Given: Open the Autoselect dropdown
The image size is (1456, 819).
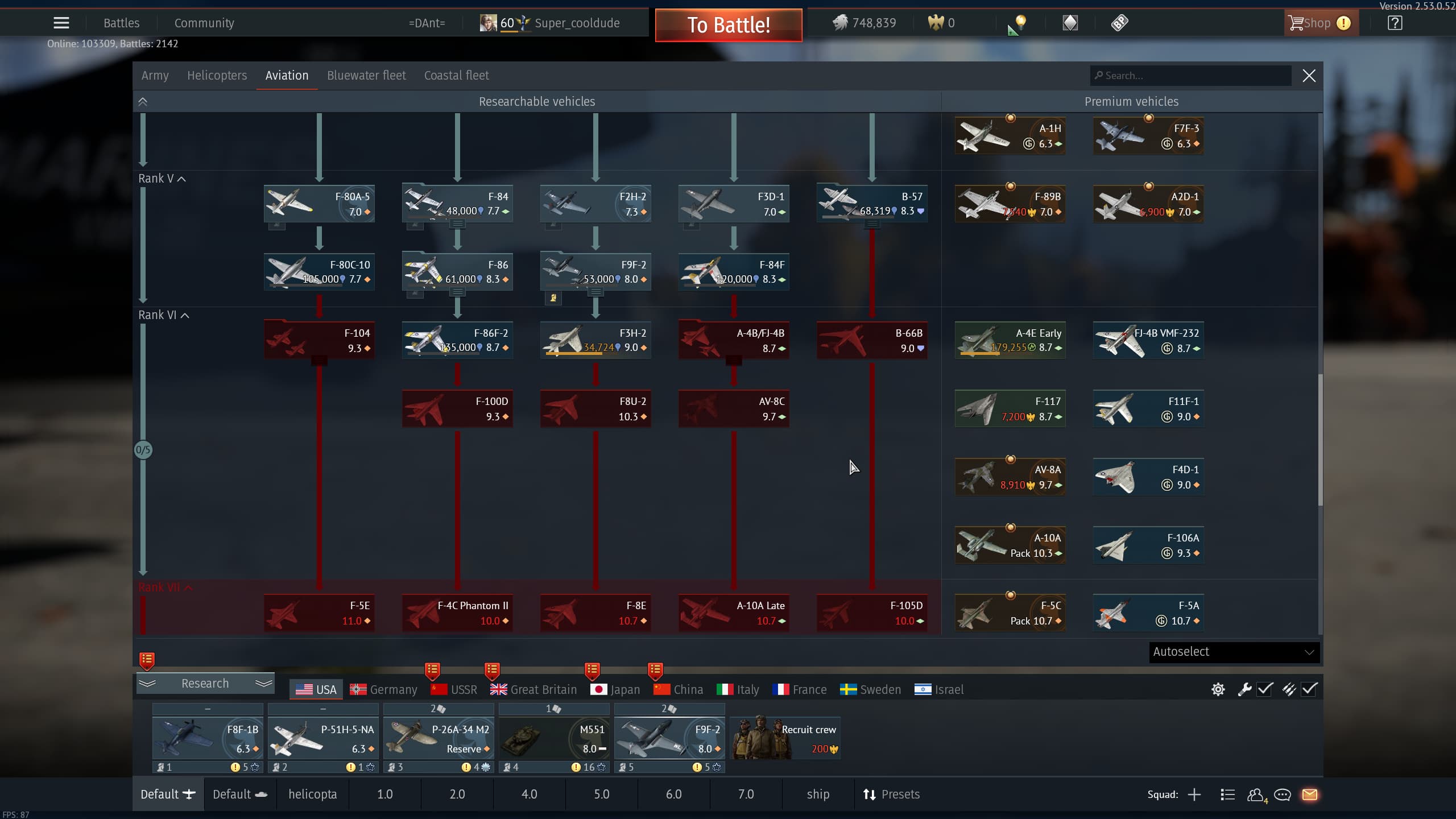Looking at the screenshot, I should pos(1233,652).
